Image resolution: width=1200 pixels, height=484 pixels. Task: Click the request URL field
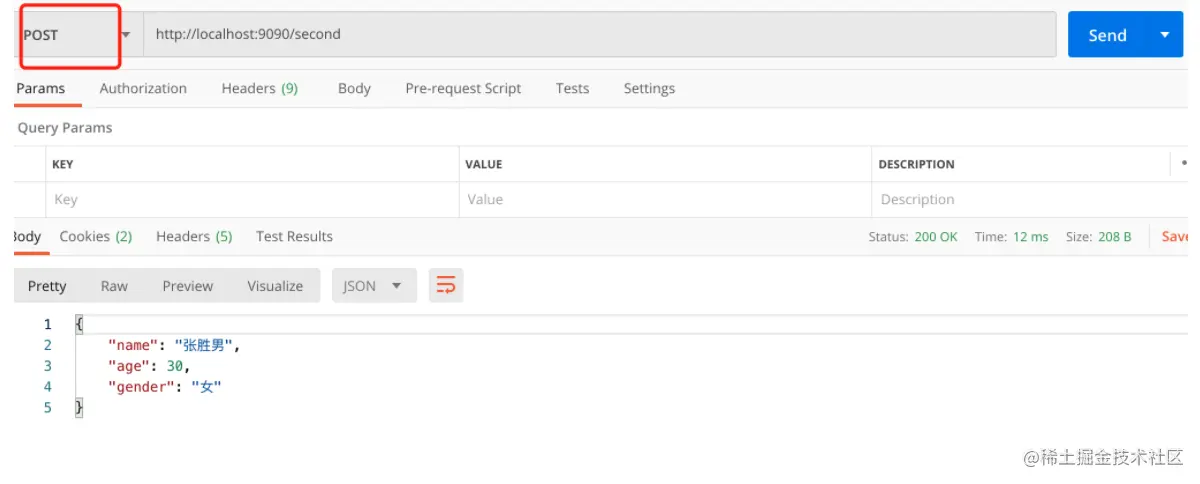coord(600,35)
